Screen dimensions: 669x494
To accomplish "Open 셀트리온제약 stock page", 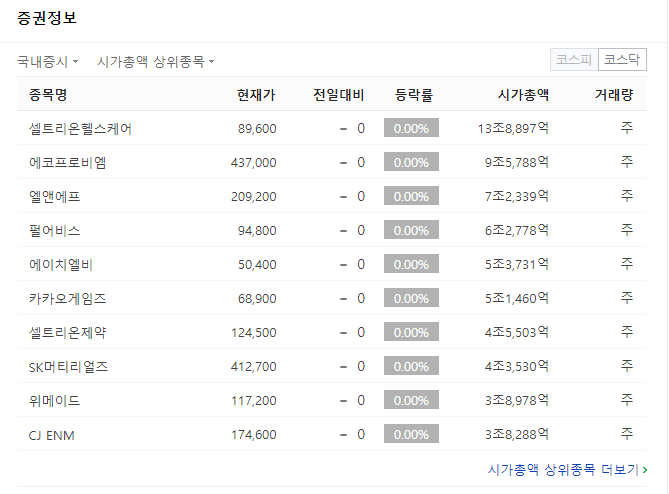I will 67,333.
